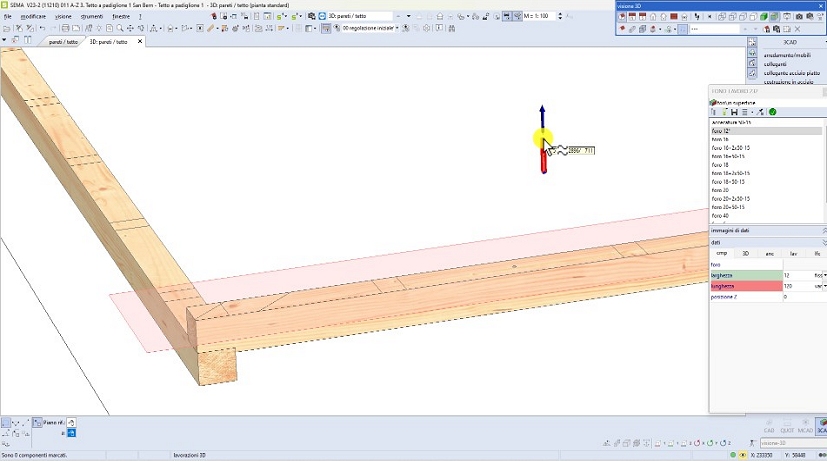Select the green shaded cube view icon
827x461 pixels.
pyautogui.click(x=763, y=17)
